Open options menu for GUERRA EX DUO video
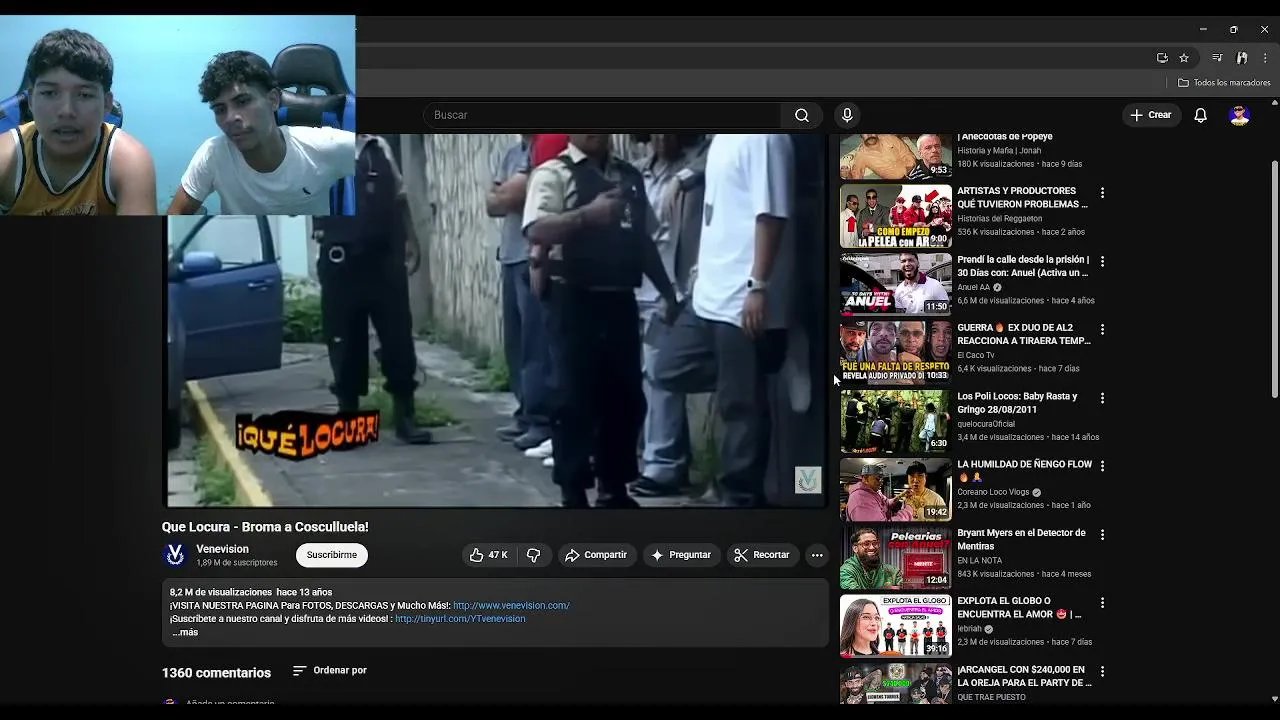 pyautogui.click(x=1102, y=329)
